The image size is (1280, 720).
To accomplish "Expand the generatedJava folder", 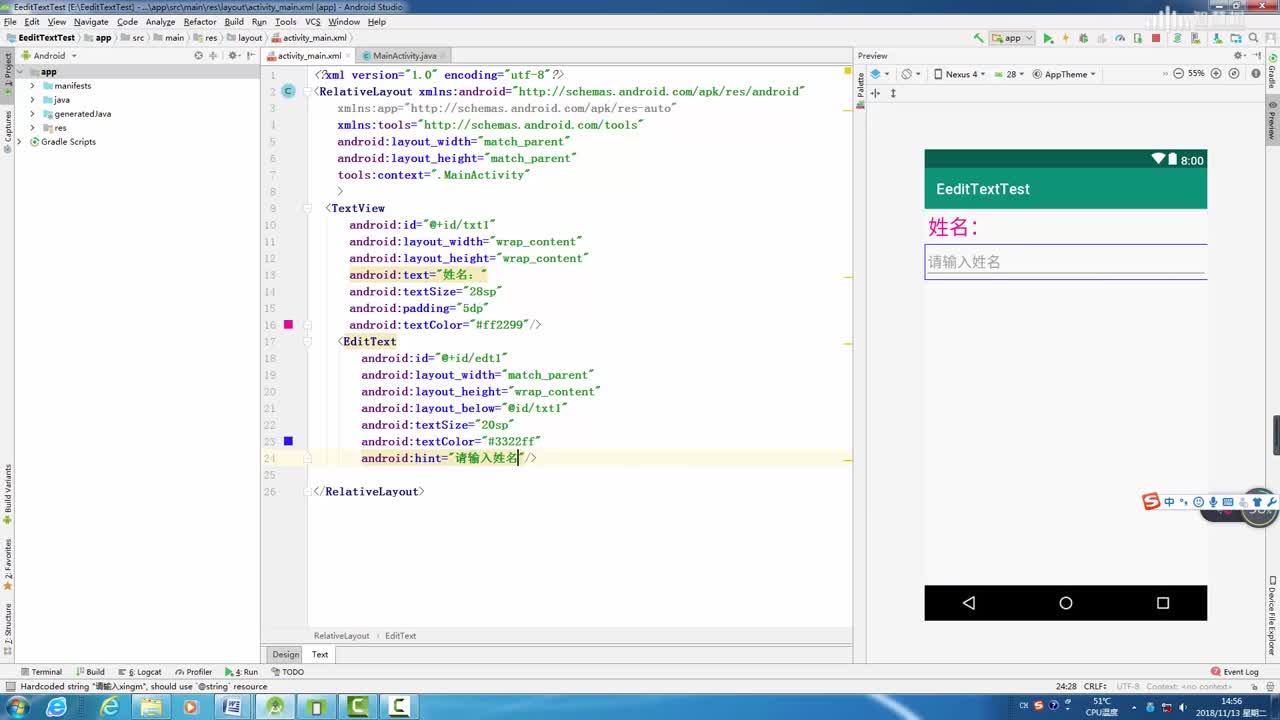I will click(x=32, y=114).
